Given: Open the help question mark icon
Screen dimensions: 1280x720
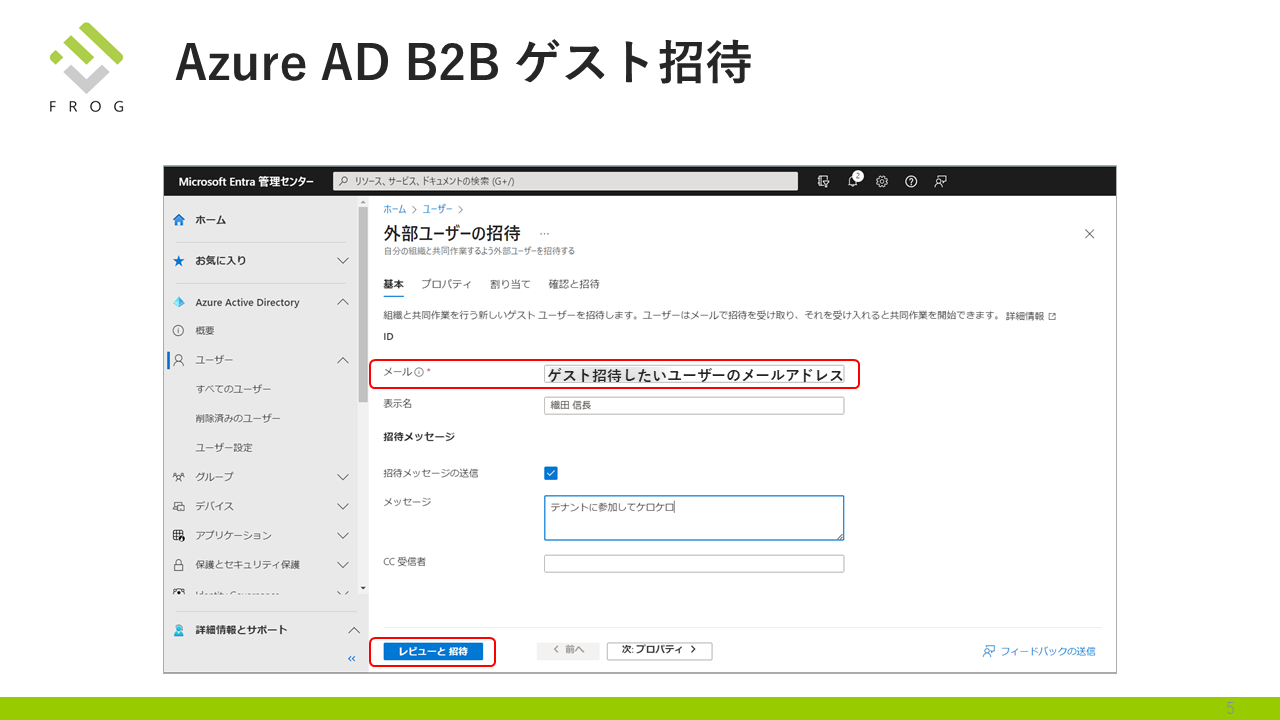Looking at the screenshot, I should click(x=911, y=181).
